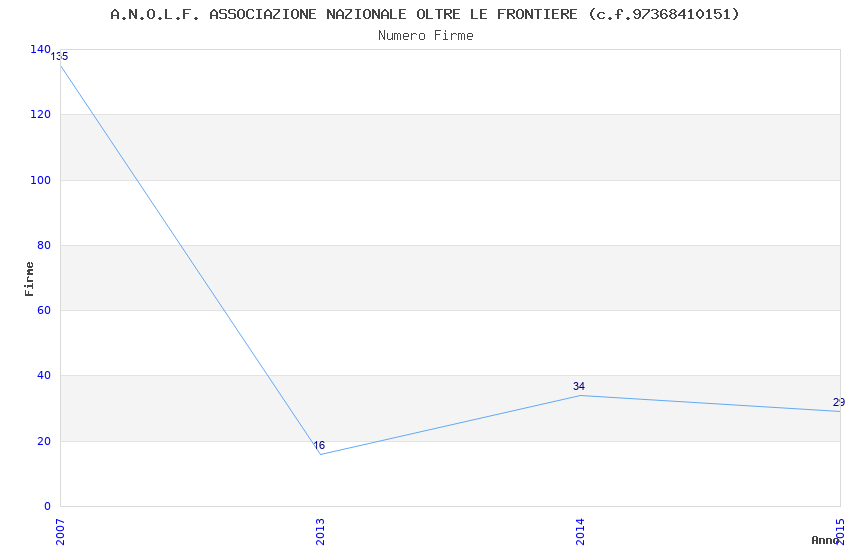The image size is (850, 550).
Task: Click the y-axis value 120
Action: pos(40,114)
